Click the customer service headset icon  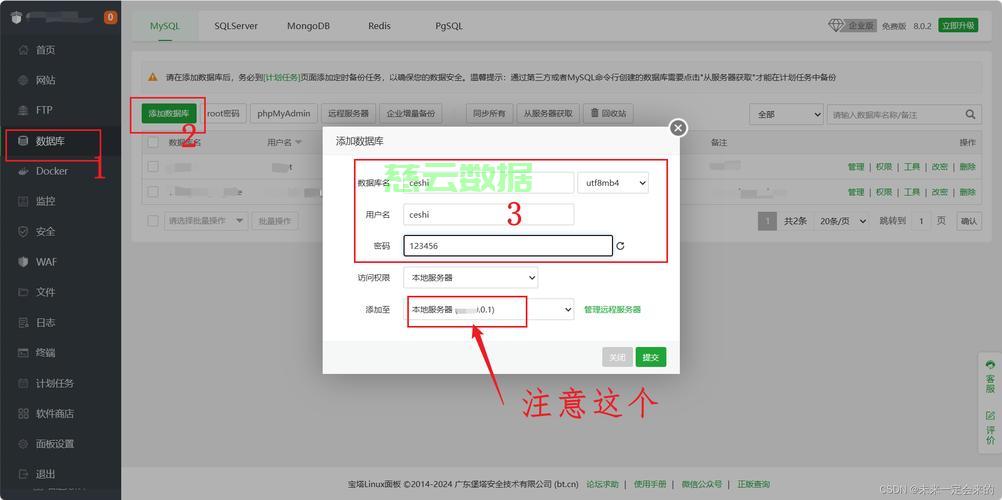(990, 365)
